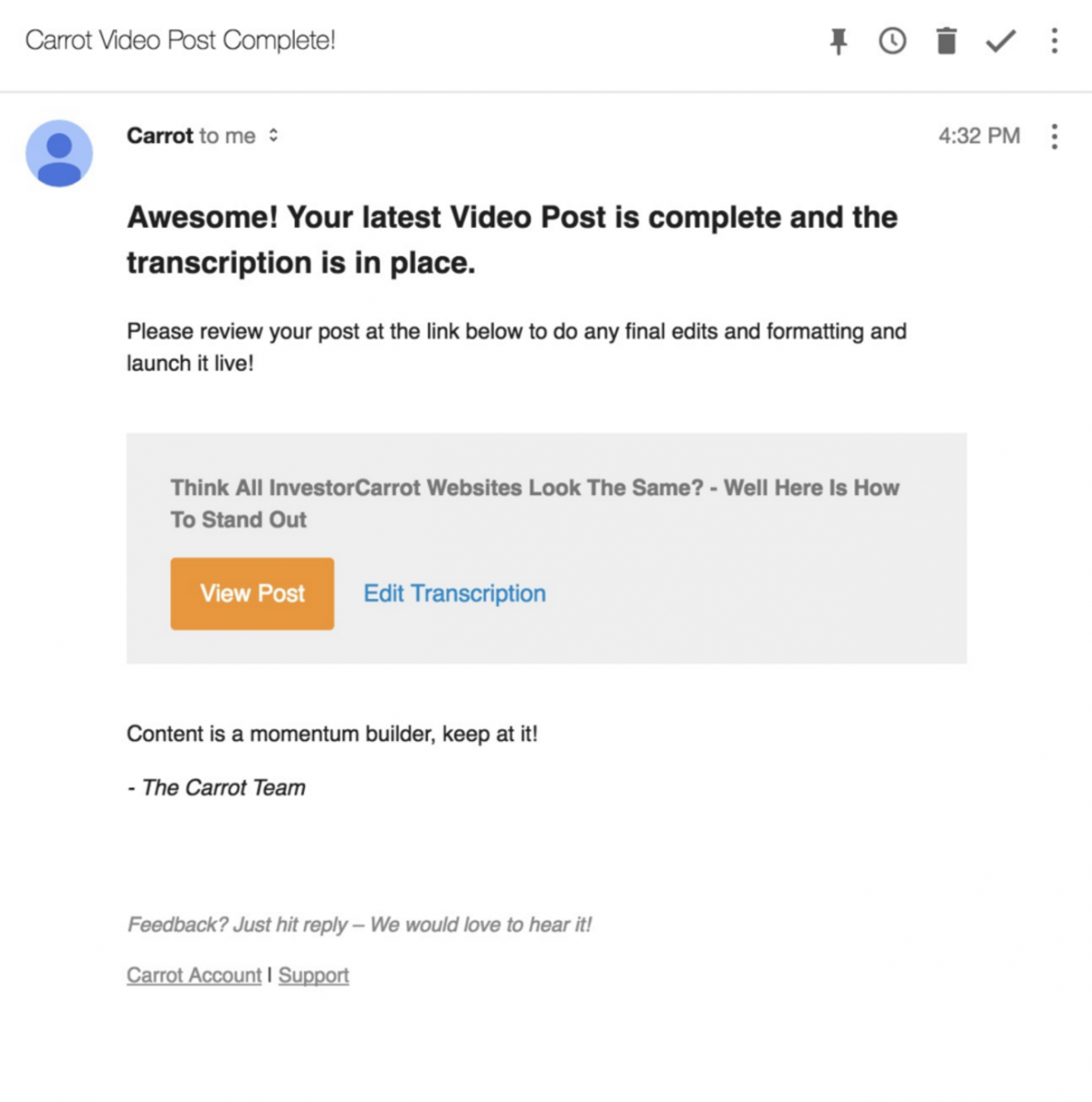Viewport: 1092px width, 1102px height.
Task: Click "The Carrot Team" signature
Action: tap(223, 788)
